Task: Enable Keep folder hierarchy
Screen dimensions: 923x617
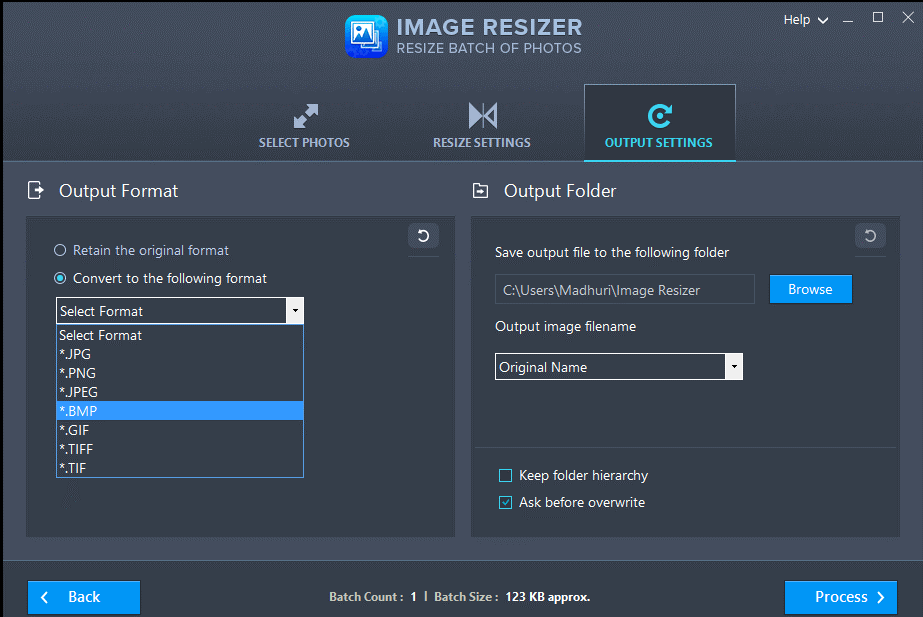Action: 505,475
